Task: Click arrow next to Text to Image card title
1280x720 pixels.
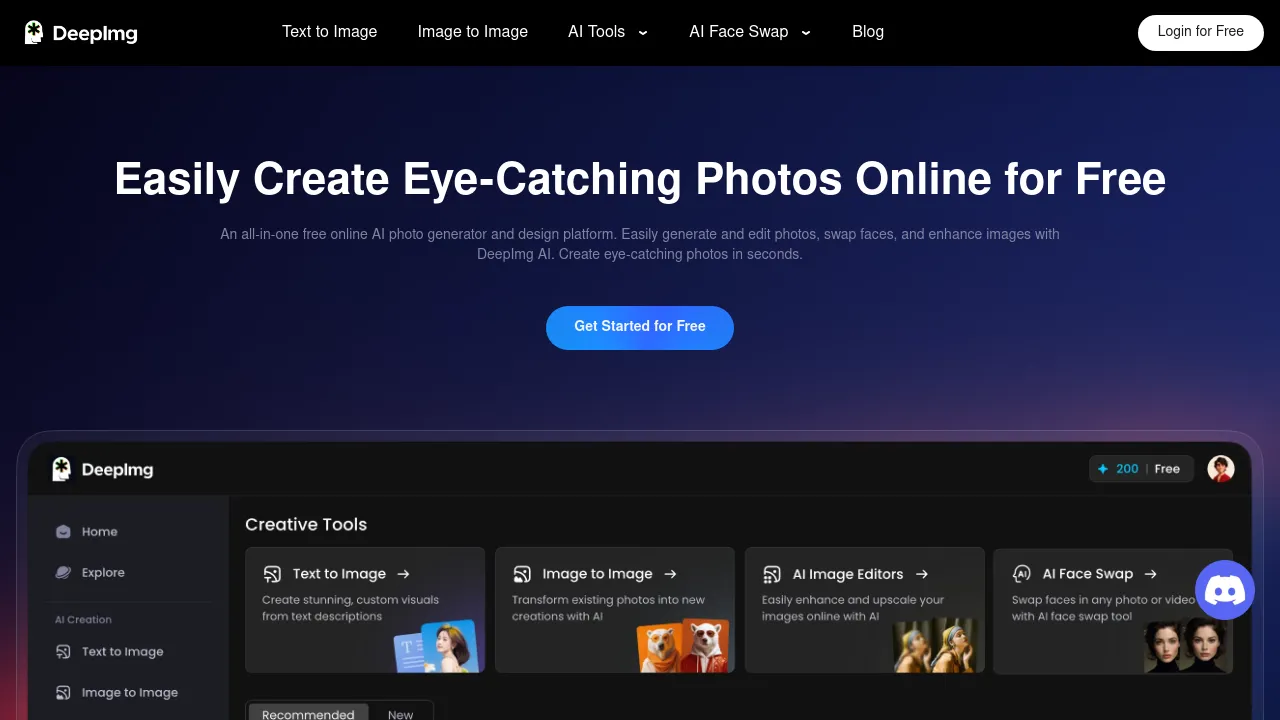Action: [403, 574]
